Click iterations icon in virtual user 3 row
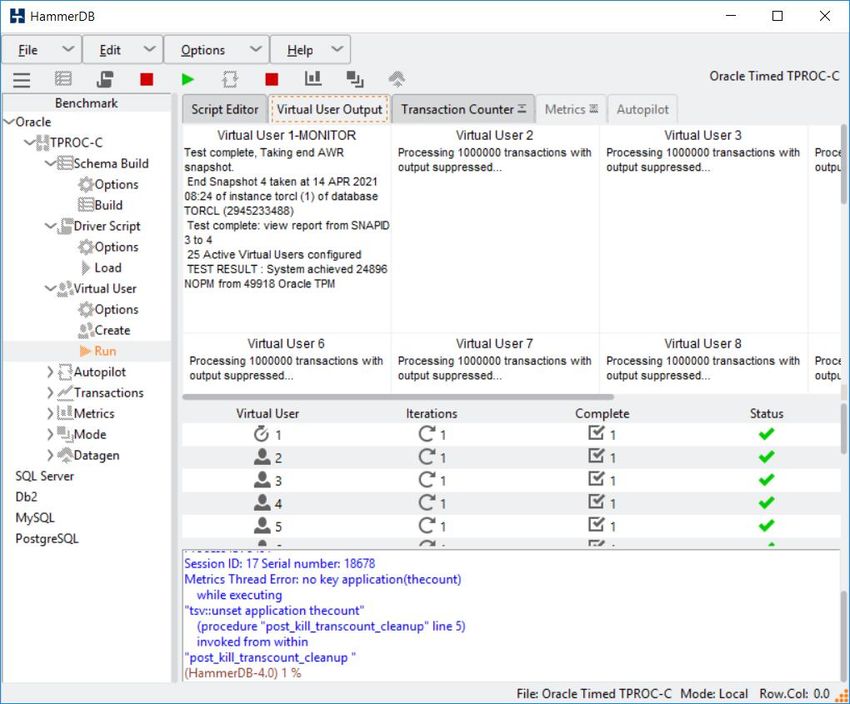Viewport: 850px width, 704px height. [x=427, y=479]
